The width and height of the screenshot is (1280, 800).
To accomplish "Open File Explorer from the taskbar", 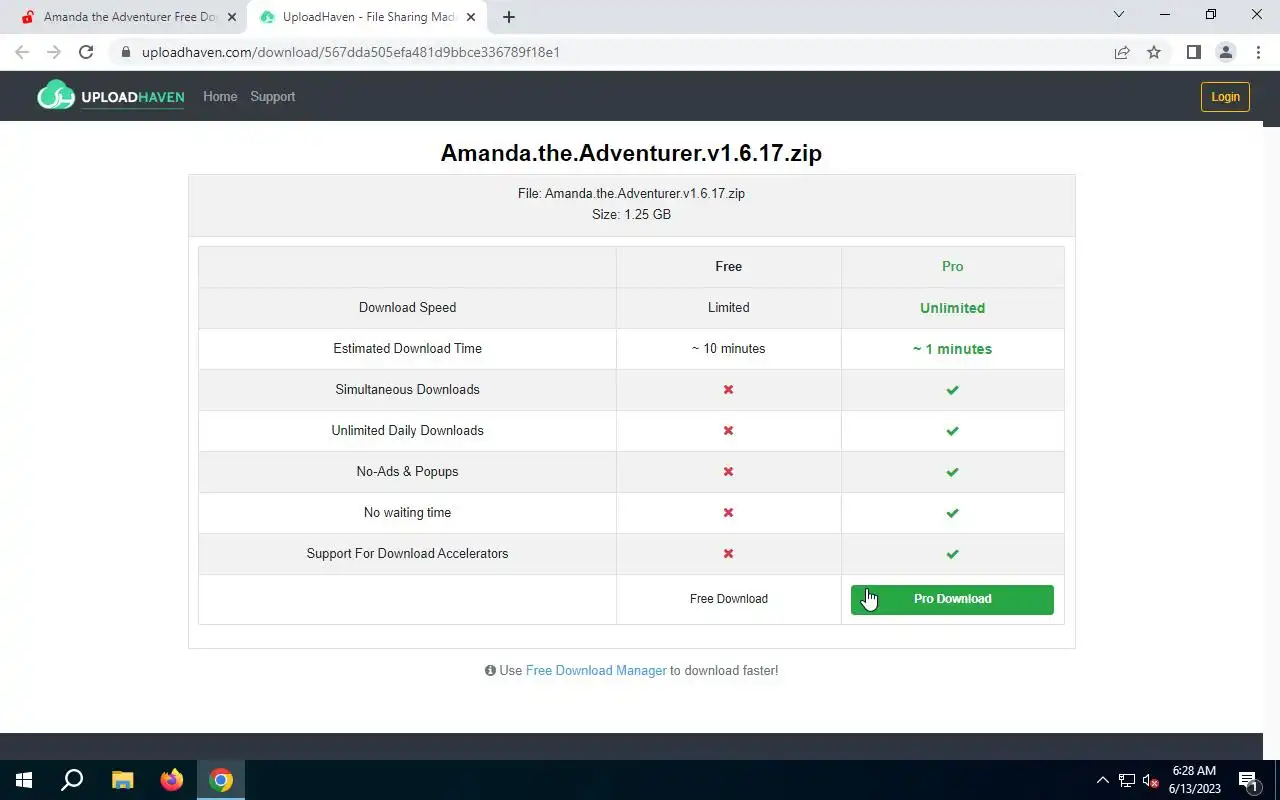I will [x=122, y=780].
